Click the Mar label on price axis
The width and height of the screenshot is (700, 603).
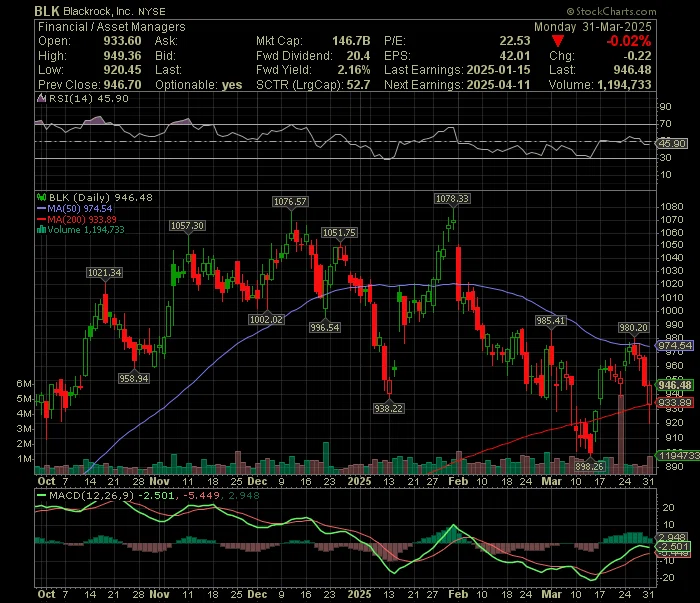551,482
